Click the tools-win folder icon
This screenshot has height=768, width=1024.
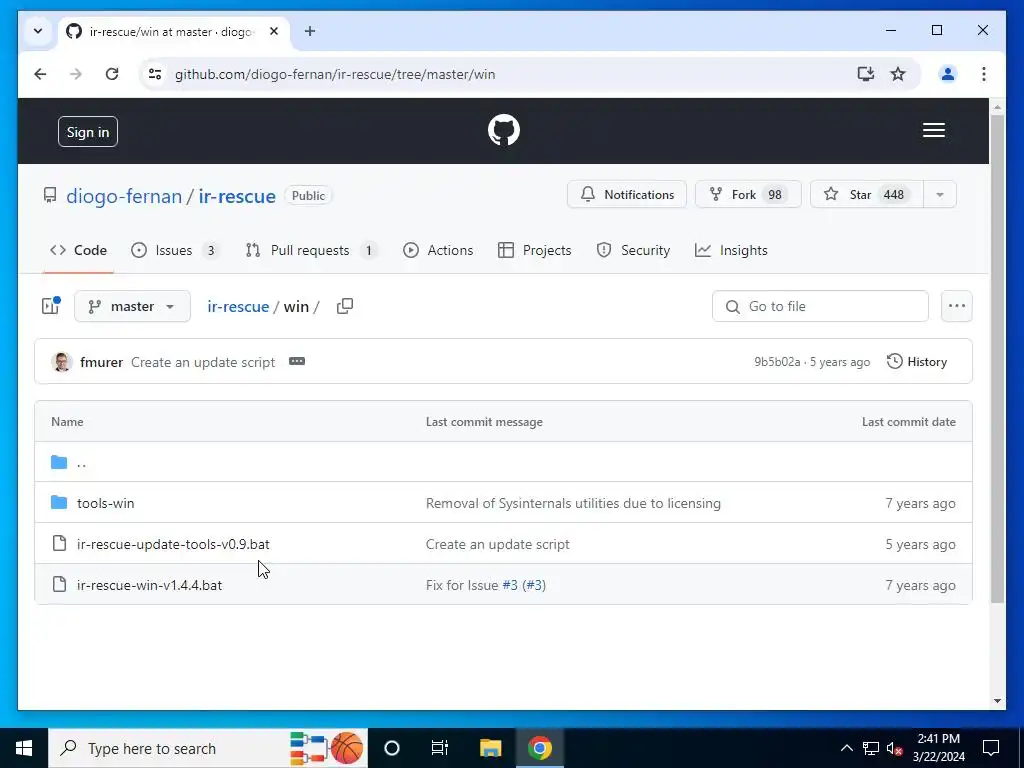tap(59, 502)
